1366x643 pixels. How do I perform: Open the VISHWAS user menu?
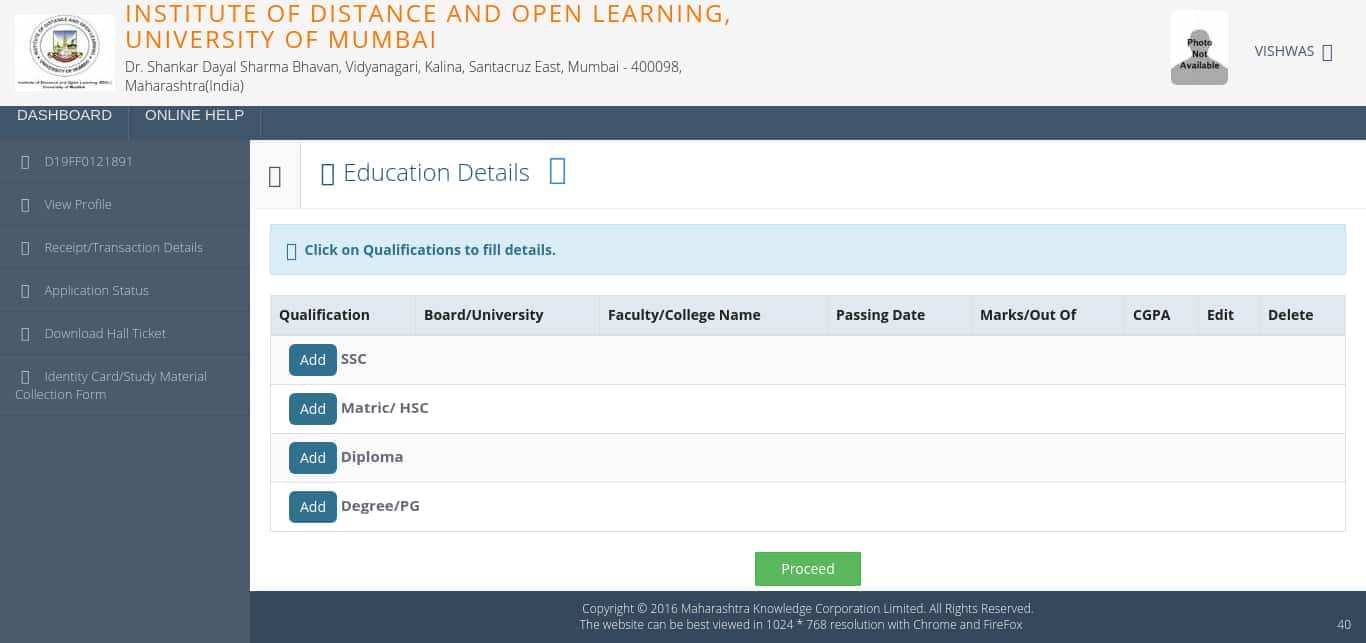[1293, 52]
